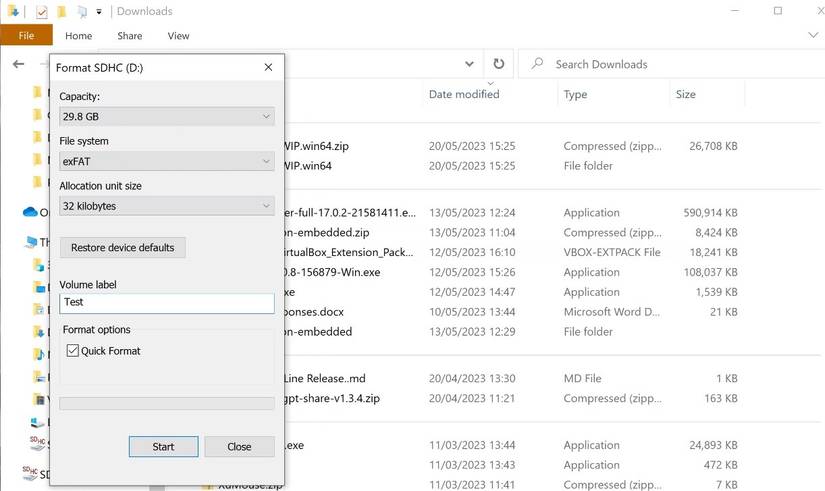Click the Volume label field containing Test
This screenshot has width=825, height=491.
[x=167, y=303]
